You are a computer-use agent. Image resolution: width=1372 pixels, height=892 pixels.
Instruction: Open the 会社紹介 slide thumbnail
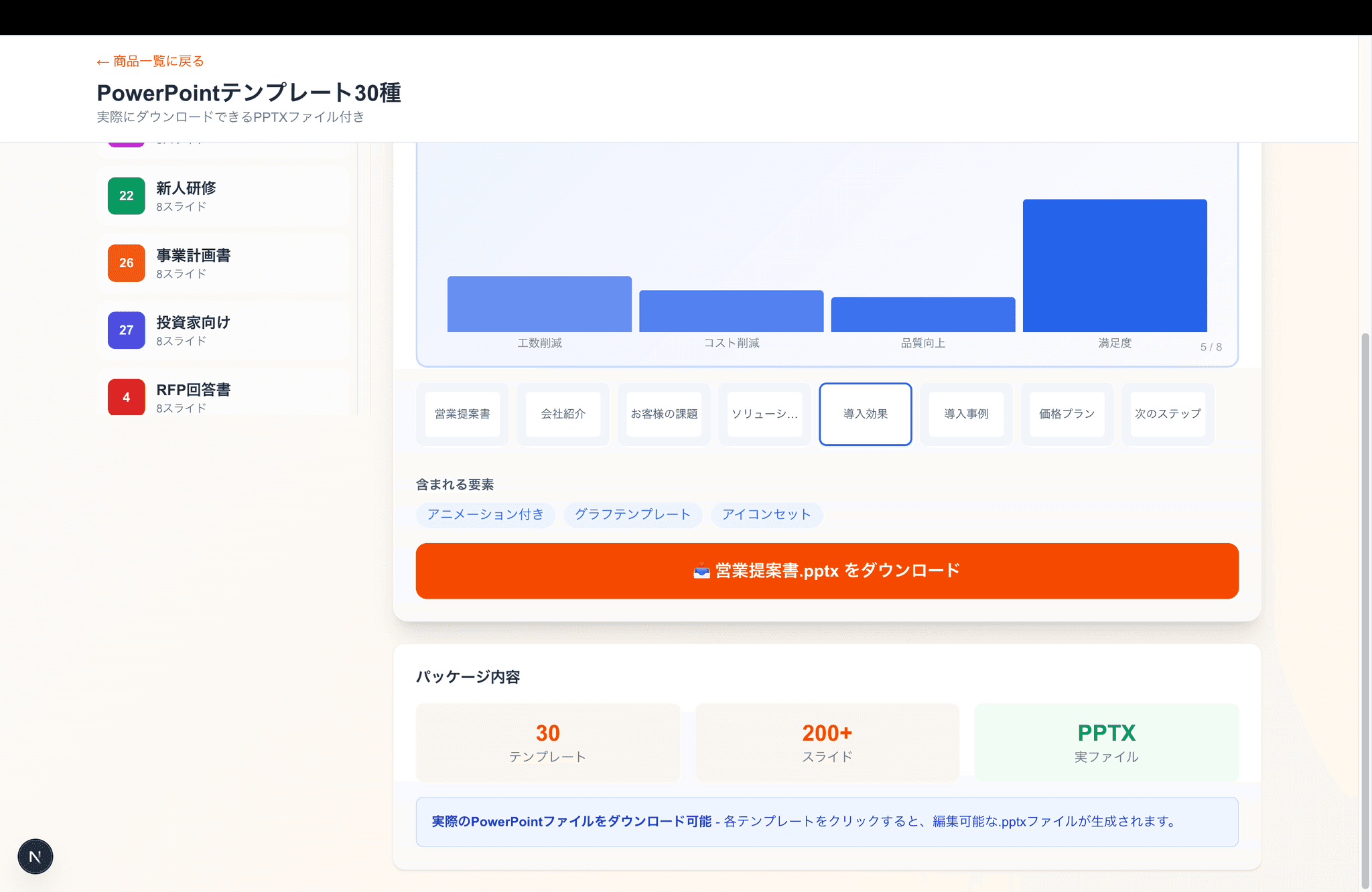tap(563, 414)
